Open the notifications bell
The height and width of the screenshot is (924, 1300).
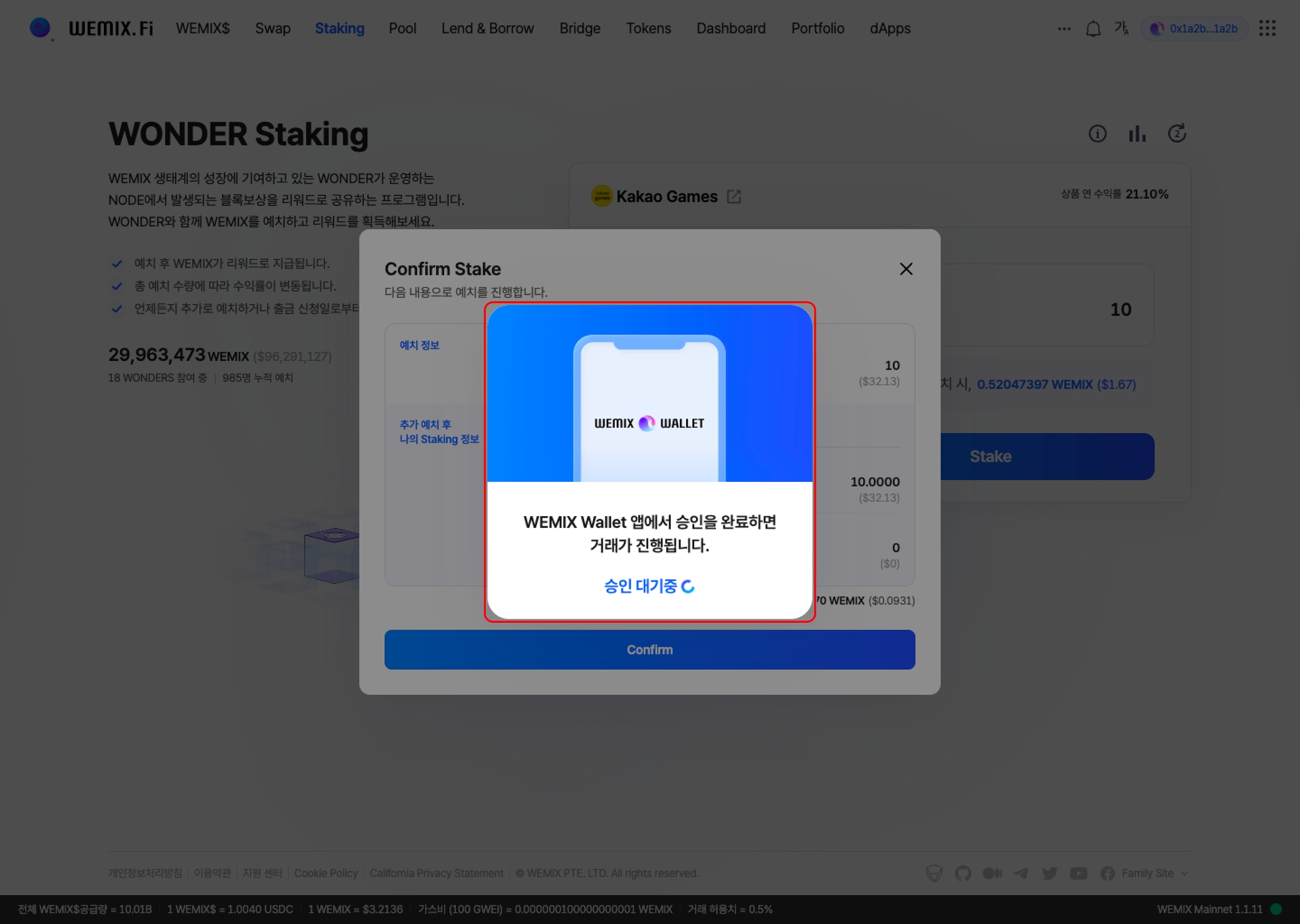1093,28
